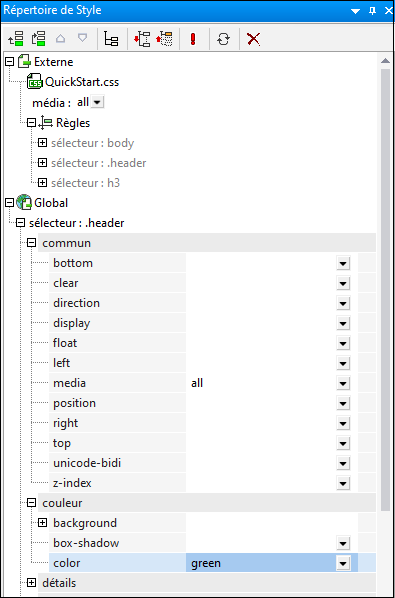
Task: Click the position property value field
Action: pyautogui.click(x=260, y=403)
